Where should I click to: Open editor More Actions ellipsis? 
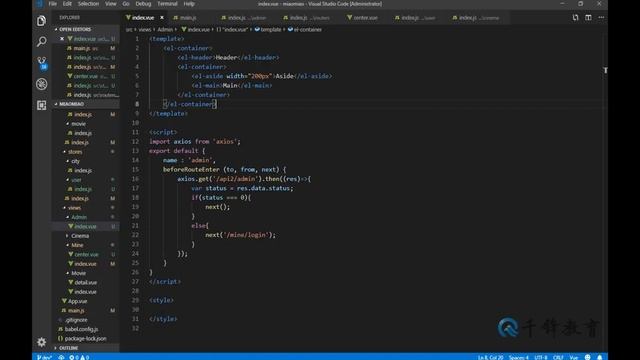coord(601,18)
